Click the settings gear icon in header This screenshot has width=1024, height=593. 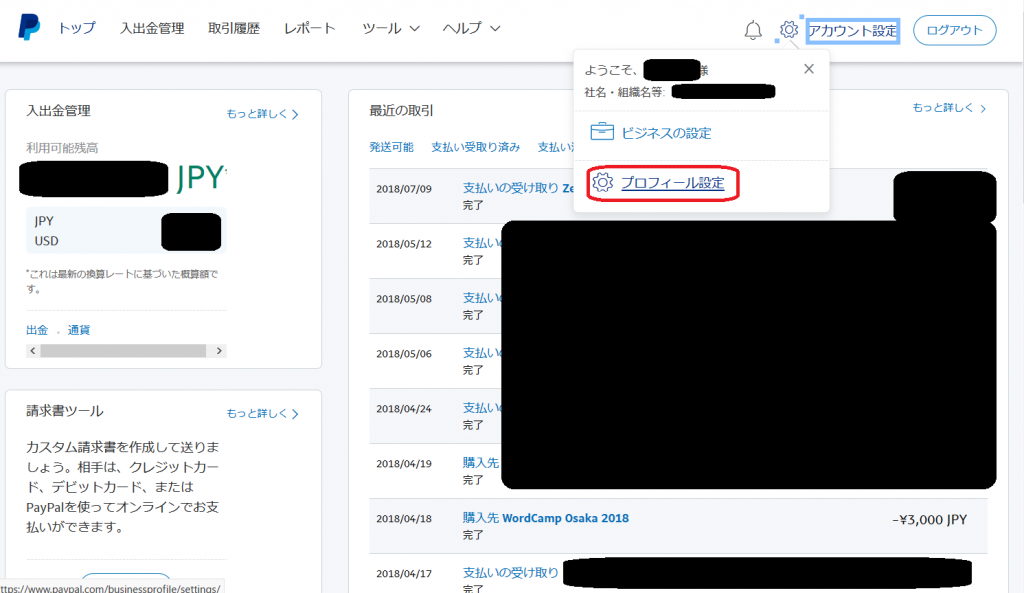tap(788, 30)
